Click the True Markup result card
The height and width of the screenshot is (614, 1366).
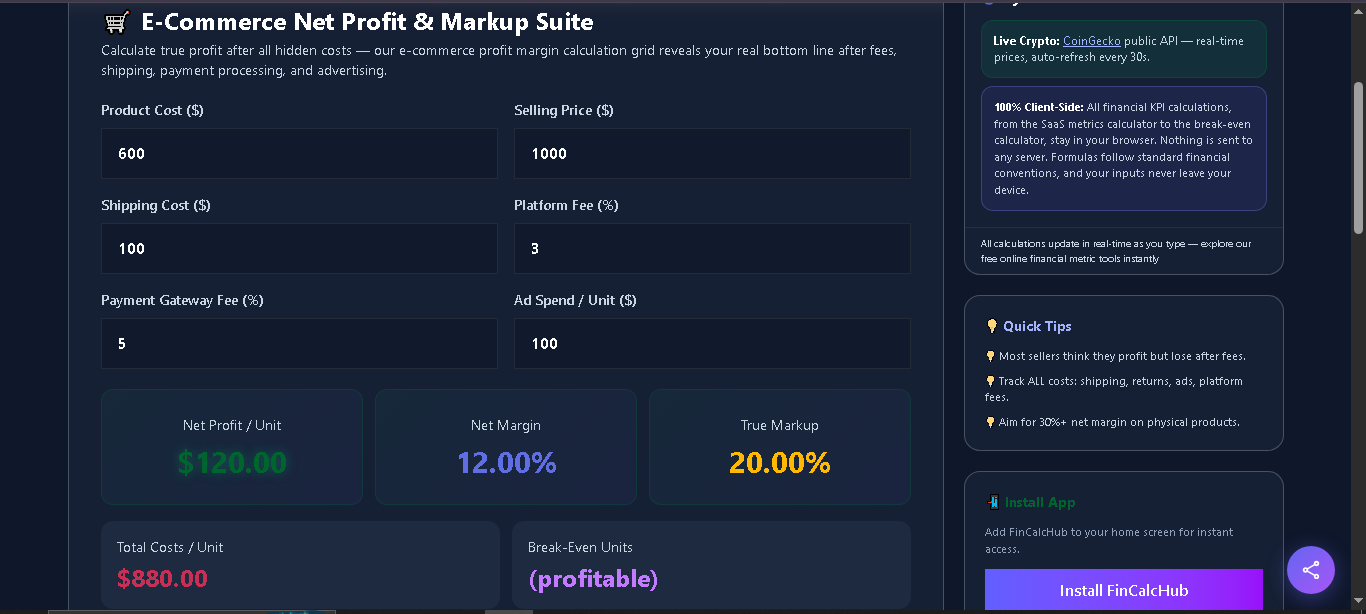780,447
